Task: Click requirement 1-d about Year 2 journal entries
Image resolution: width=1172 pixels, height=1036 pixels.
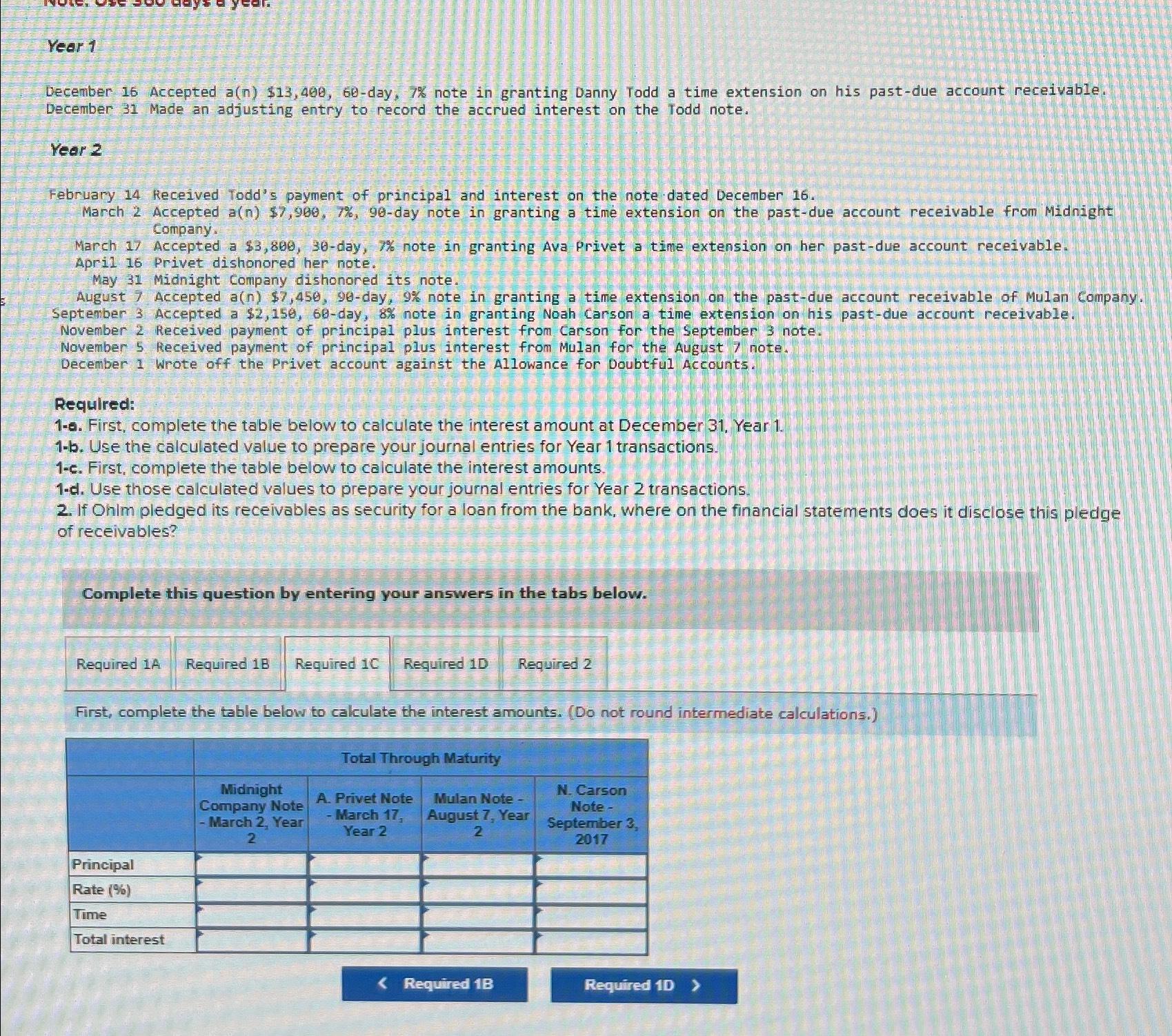Action: pyautogui.click(x=403, y=489)
